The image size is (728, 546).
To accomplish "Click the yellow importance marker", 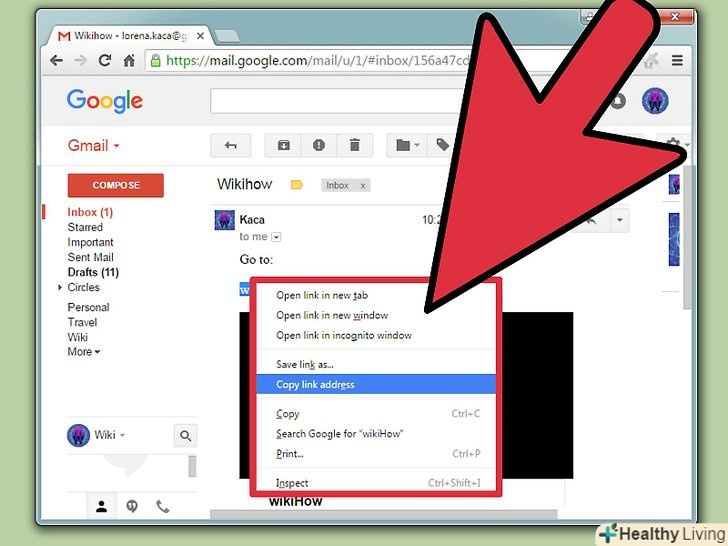I will pos(297,185).
